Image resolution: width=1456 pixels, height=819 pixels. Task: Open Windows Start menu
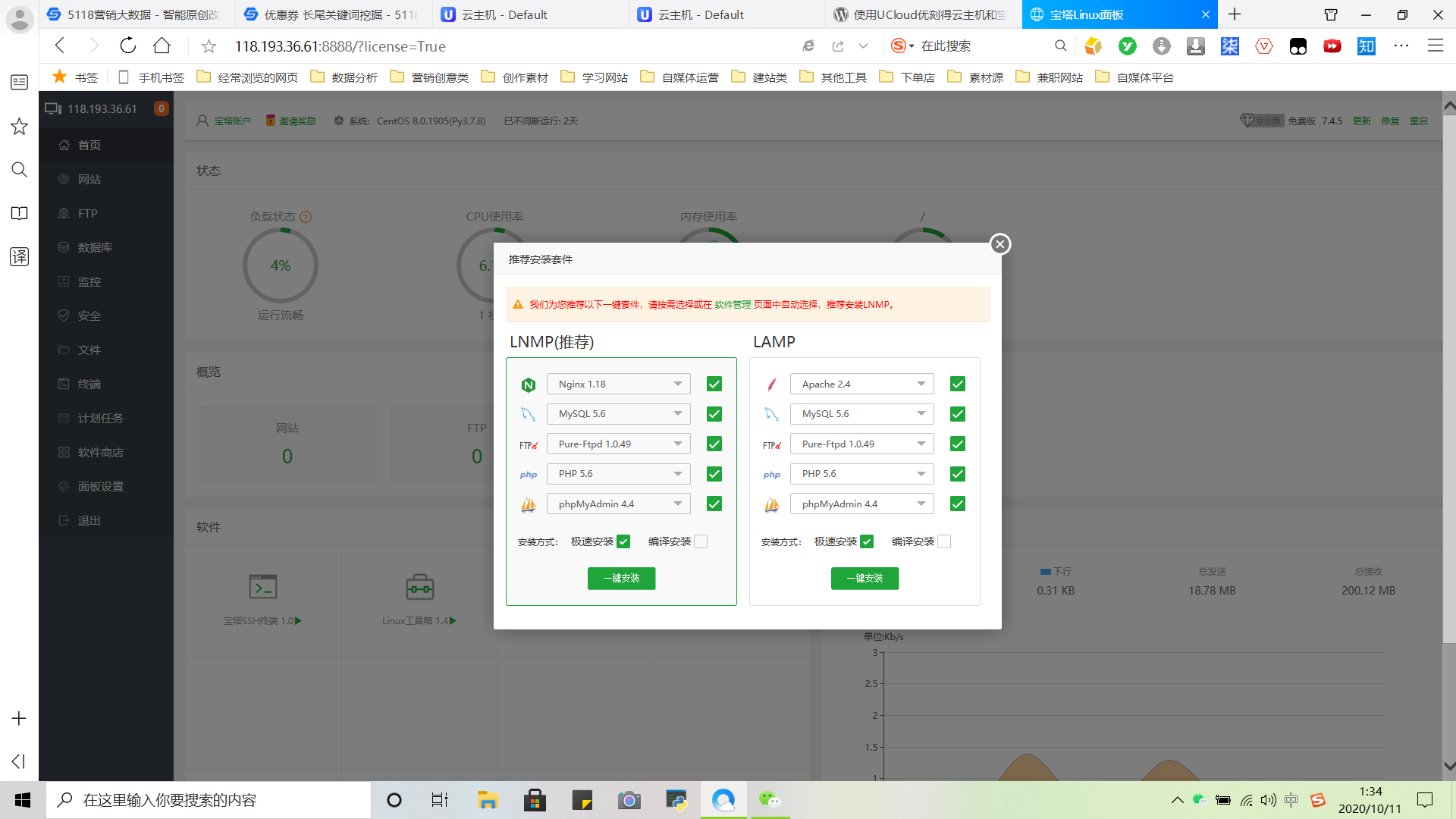(x=23, y=800)
